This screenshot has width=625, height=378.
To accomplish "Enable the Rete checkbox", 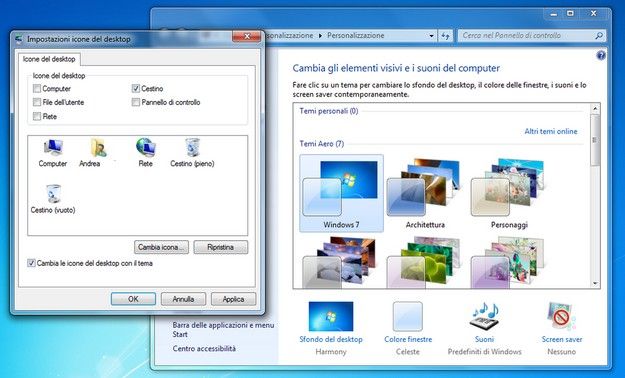I will coord(37,116).
